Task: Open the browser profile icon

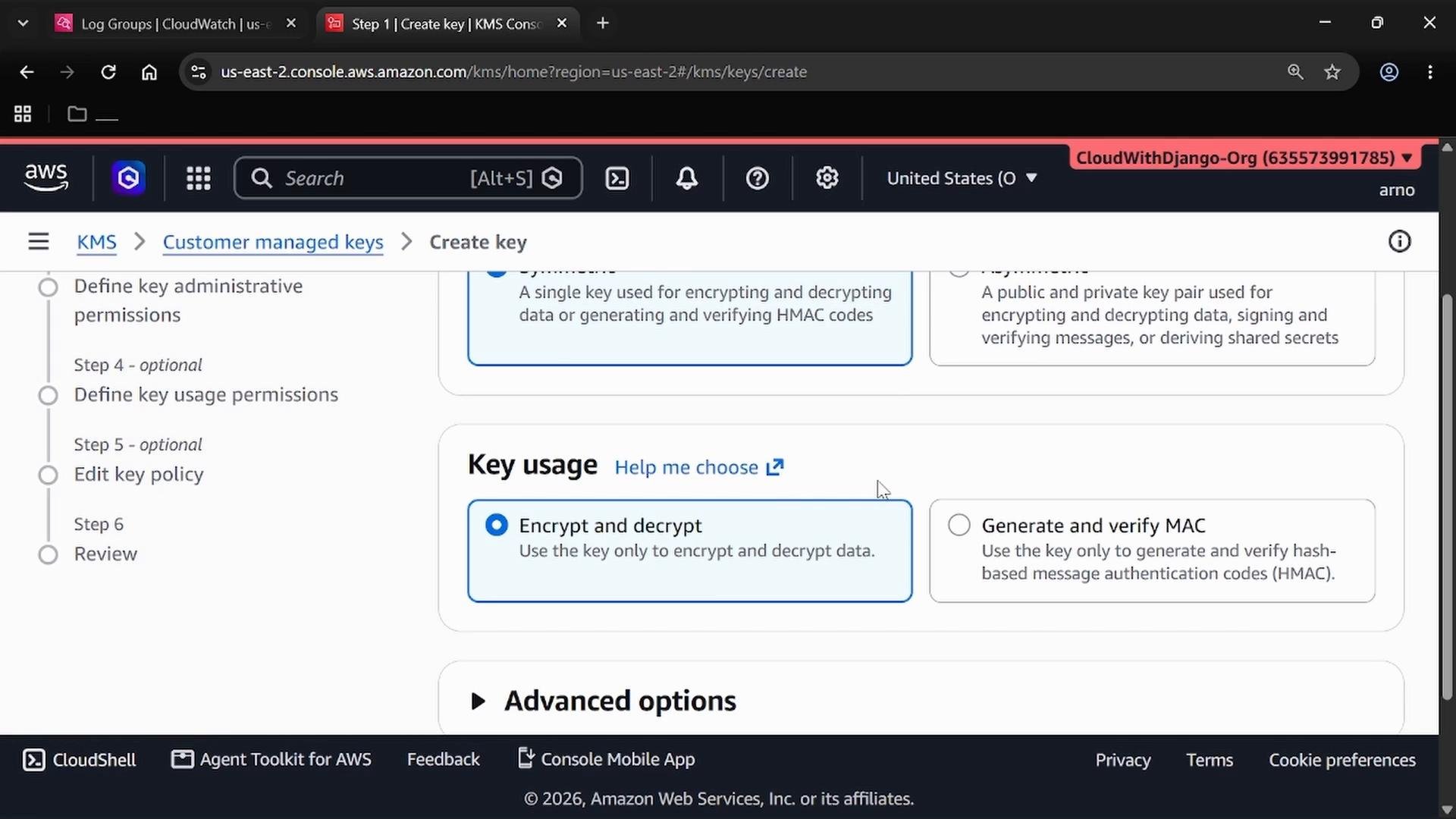Action: click(1389, 72)
